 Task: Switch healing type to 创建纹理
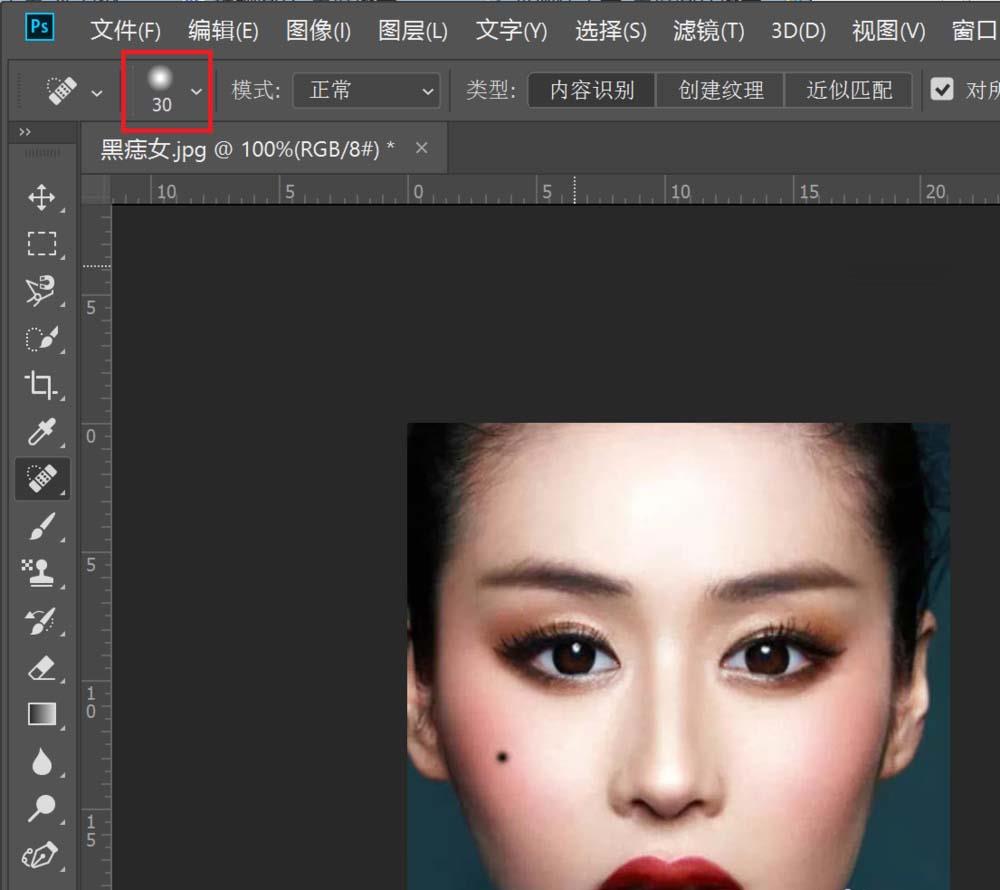(719, 89)
